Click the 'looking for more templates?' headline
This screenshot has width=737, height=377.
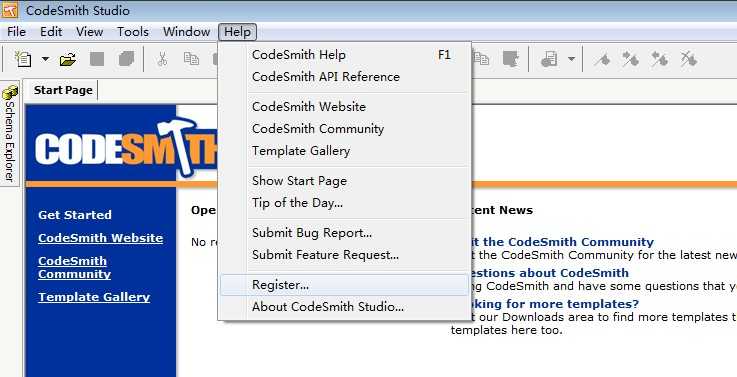point(555,304)
